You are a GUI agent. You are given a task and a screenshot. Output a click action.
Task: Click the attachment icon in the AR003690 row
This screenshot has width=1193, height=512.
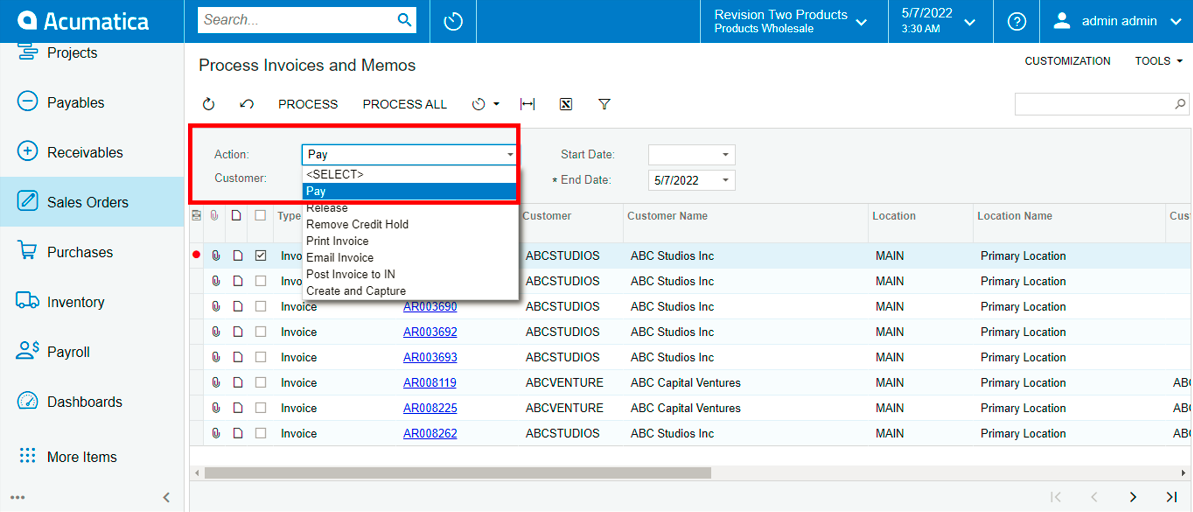216,307
